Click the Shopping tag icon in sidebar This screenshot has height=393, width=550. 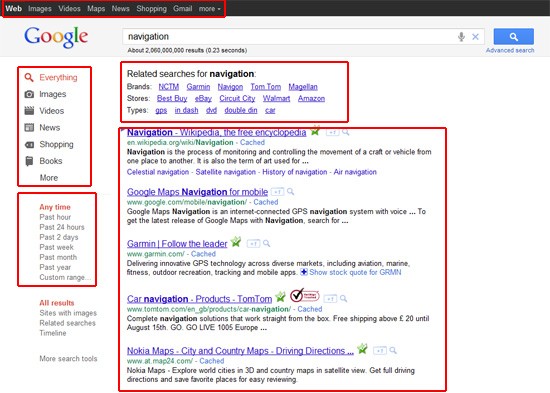(29, 144)
